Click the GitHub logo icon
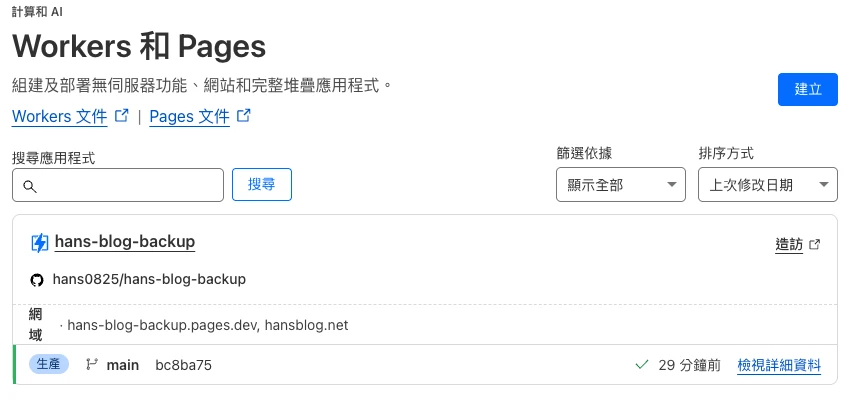The image size is (850, 404). coord(36,280)
